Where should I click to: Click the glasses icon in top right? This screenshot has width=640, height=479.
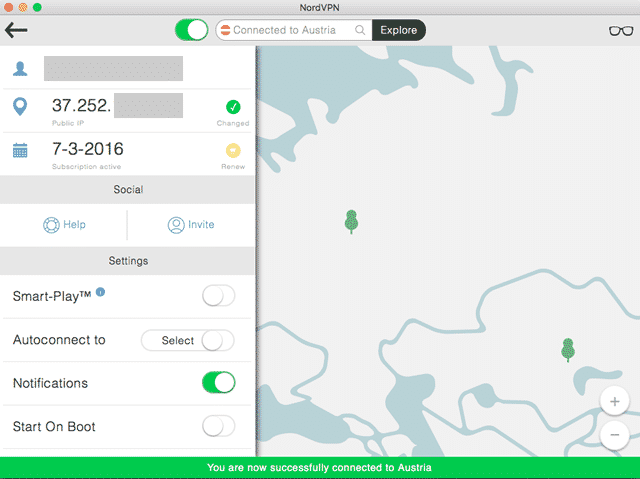pyautogui.click(x=621, y=31)
